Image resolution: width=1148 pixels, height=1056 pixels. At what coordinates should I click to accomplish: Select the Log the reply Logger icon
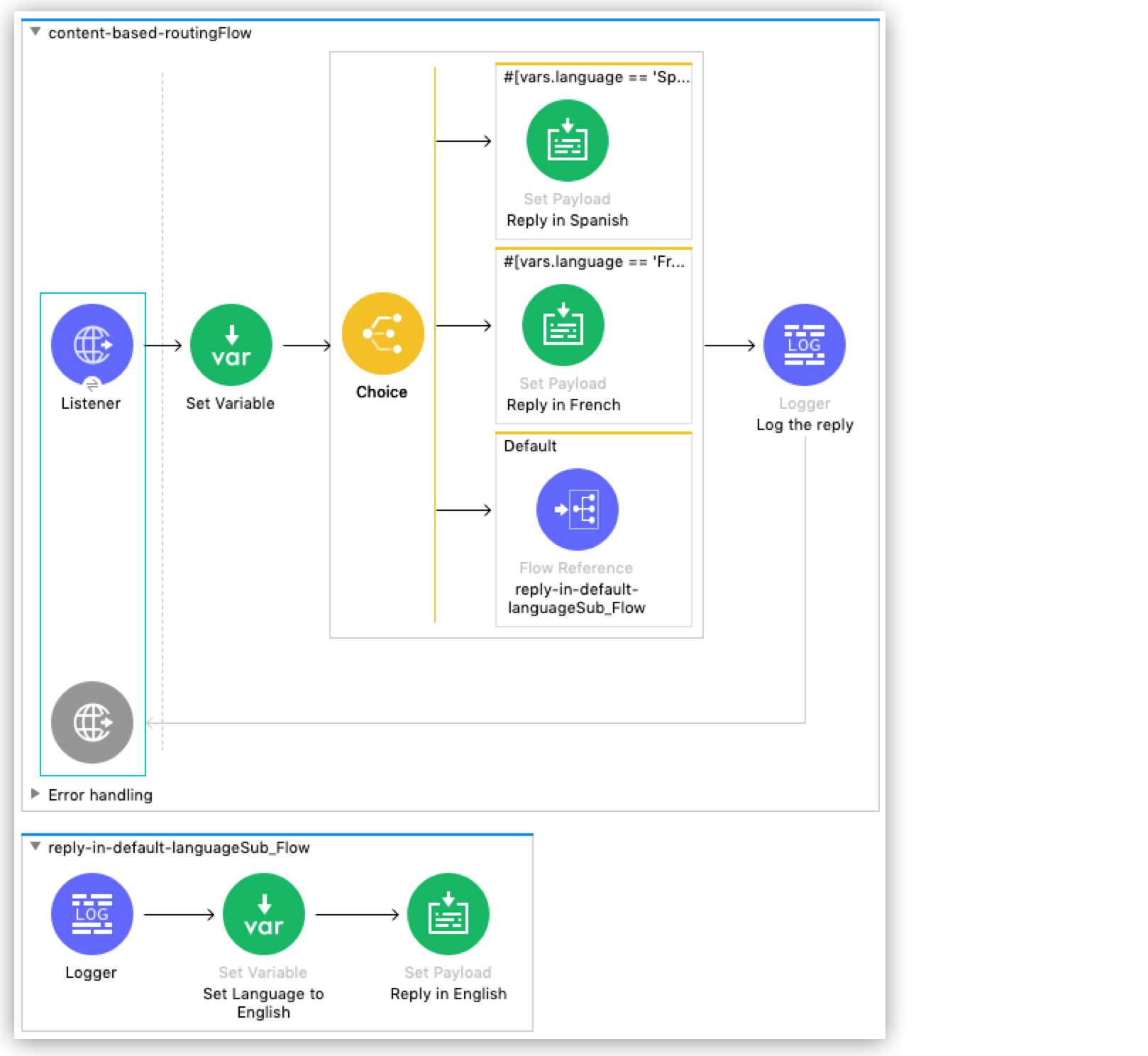tap(804, 345)
